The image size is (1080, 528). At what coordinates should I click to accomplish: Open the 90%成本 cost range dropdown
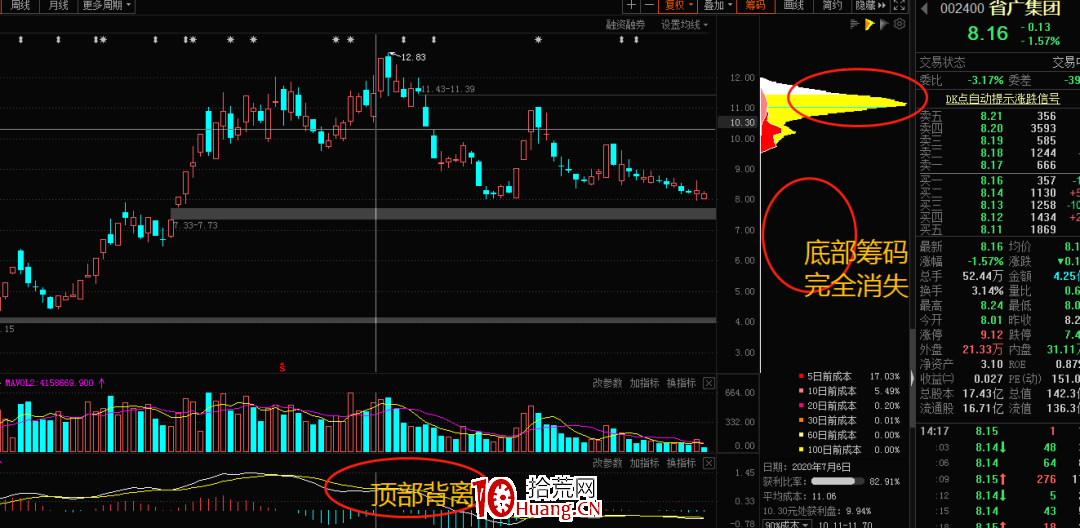[x=786, y=524]
